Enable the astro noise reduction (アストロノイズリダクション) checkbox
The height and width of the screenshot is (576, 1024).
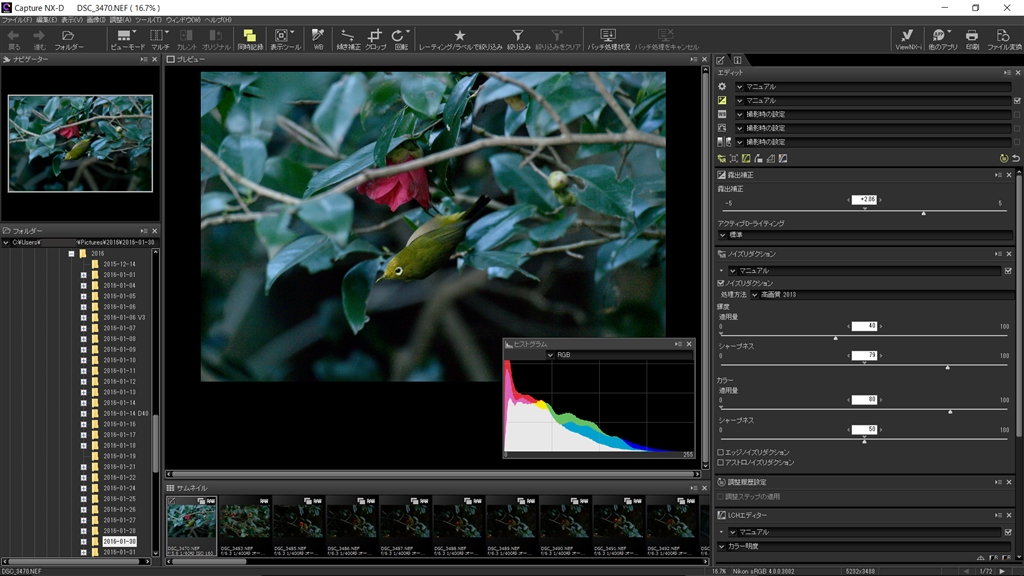point(722,463)
